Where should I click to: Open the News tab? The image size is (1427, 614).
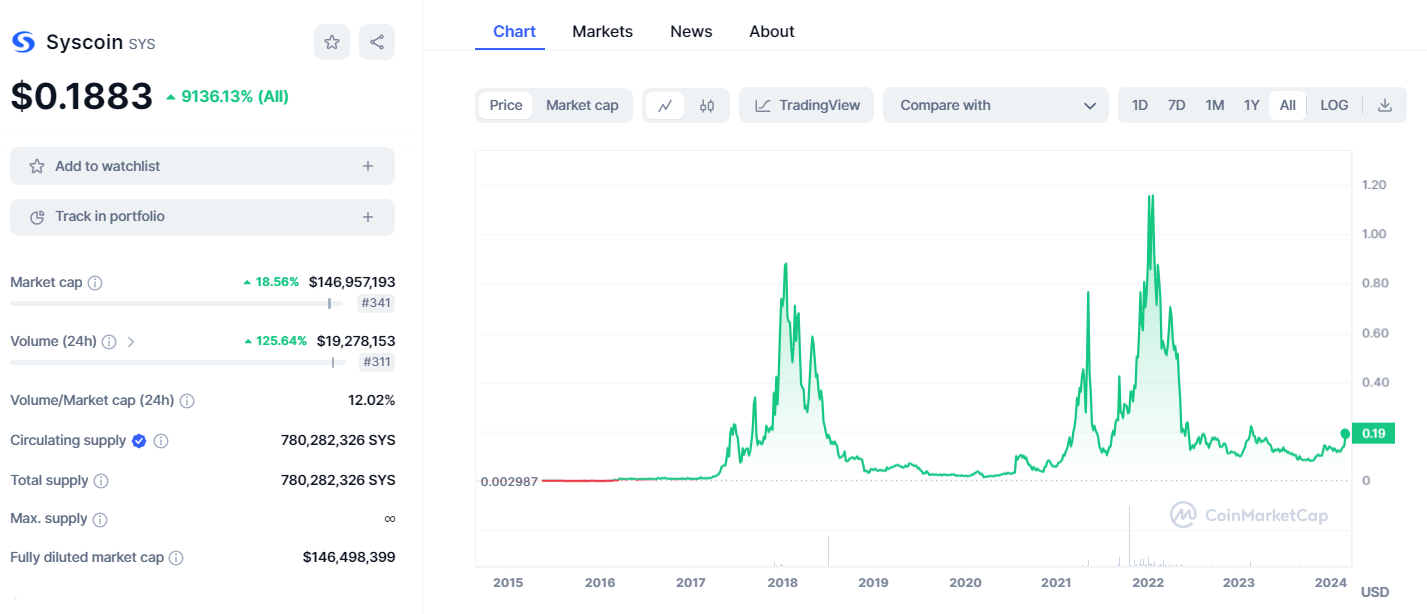pos(691,31)
